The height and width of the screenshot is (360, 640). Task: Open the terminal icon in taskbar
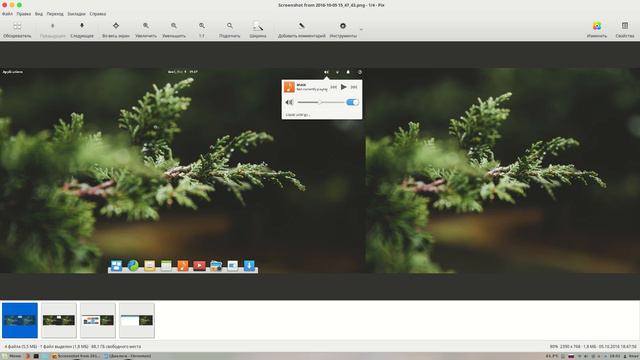point(36,356)
